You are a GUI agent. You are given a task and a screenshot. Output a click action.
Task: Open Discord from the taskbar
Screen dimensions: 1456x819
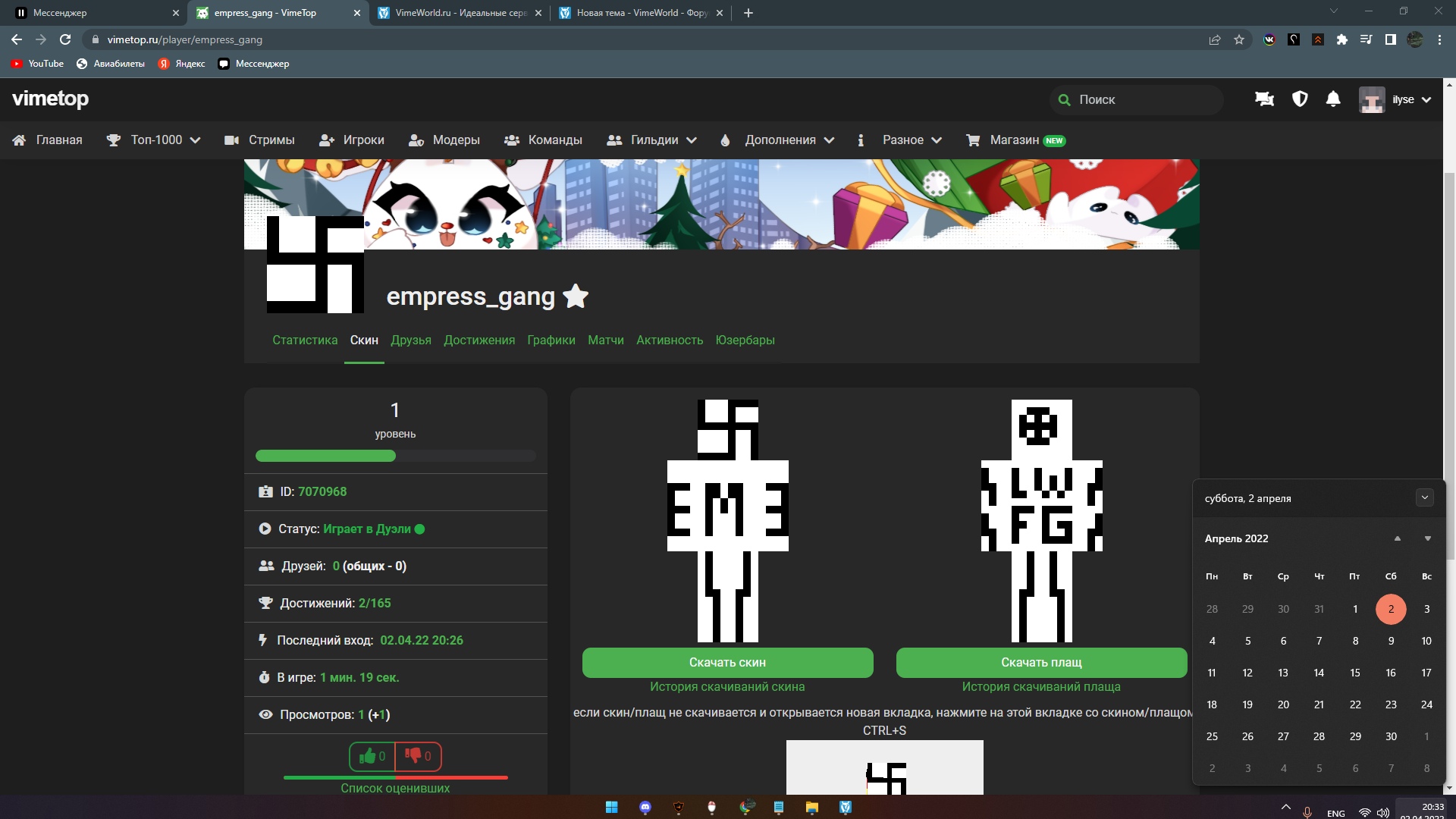(645, 807)
